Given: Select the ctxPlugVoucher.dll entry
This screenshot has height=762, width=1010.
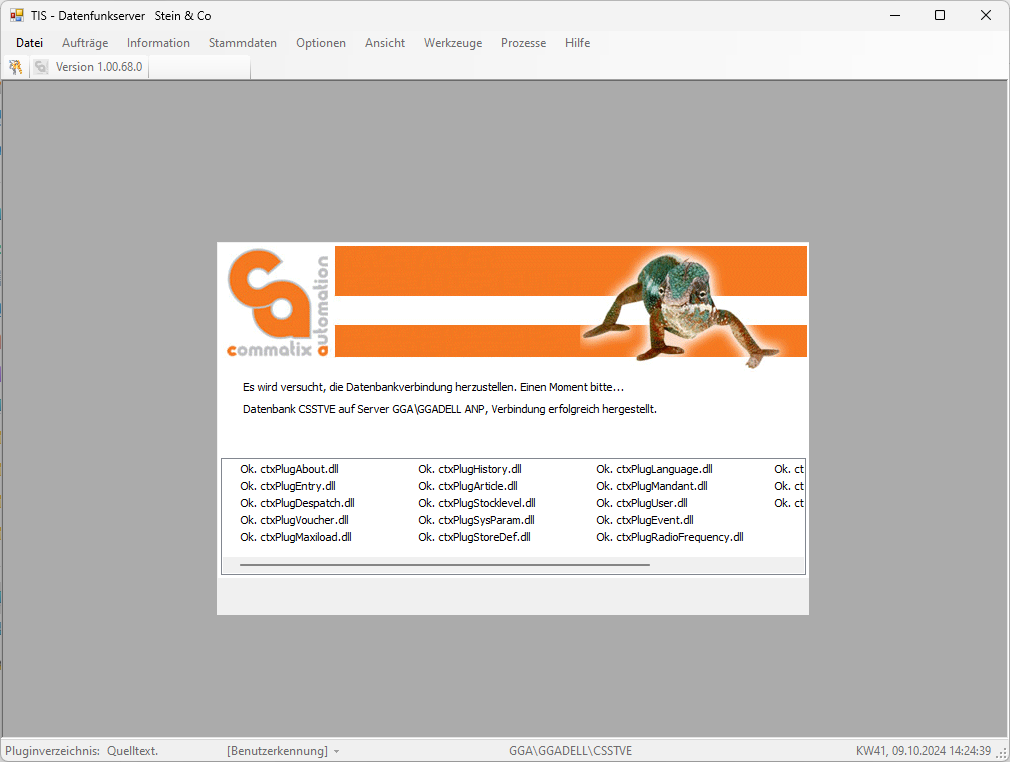Looking at the screenshot, I should pyautogui.click(x=294, y=520).
